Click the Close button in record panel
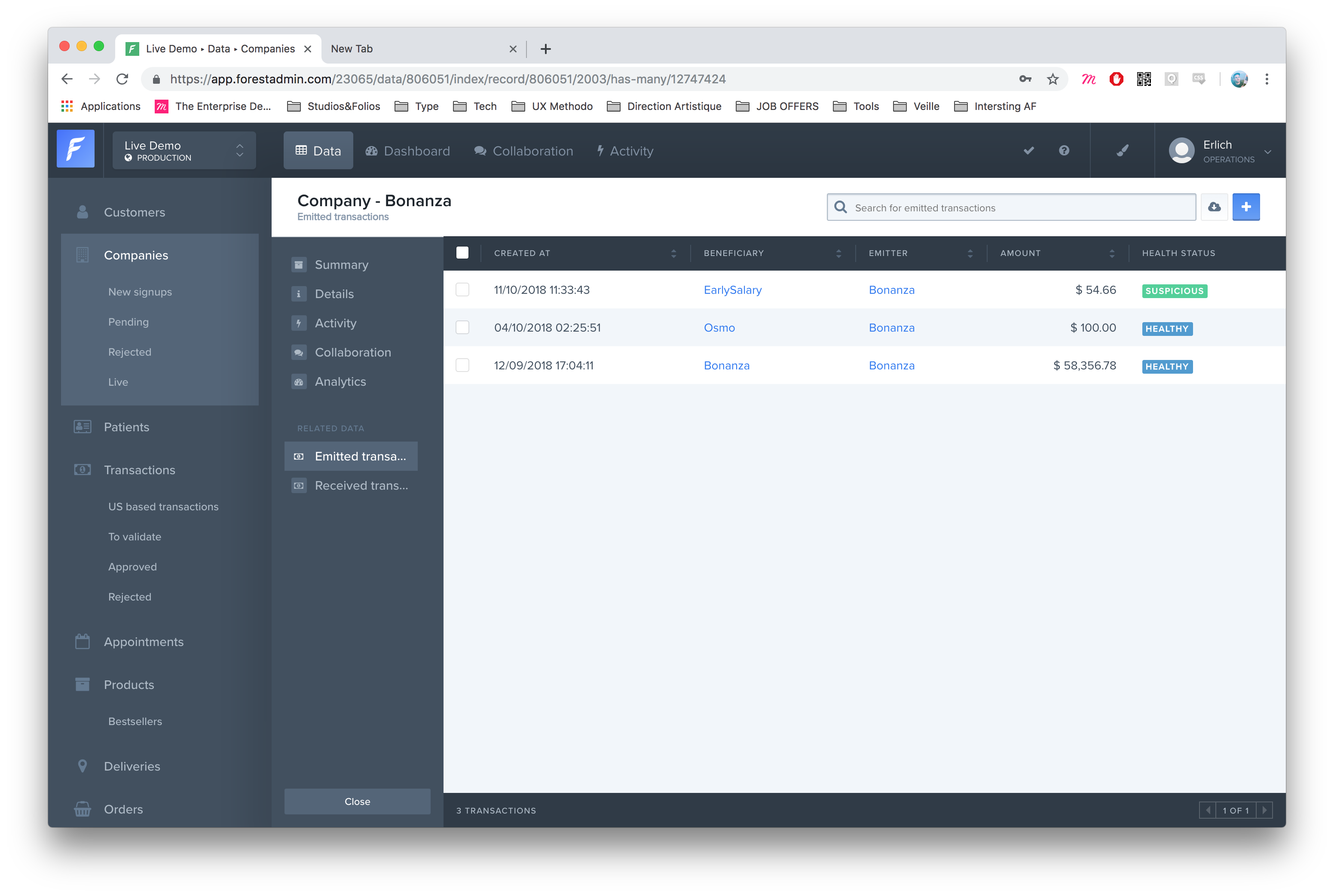1334x896 pixels. pyautogui.click(x=358, y=802)
